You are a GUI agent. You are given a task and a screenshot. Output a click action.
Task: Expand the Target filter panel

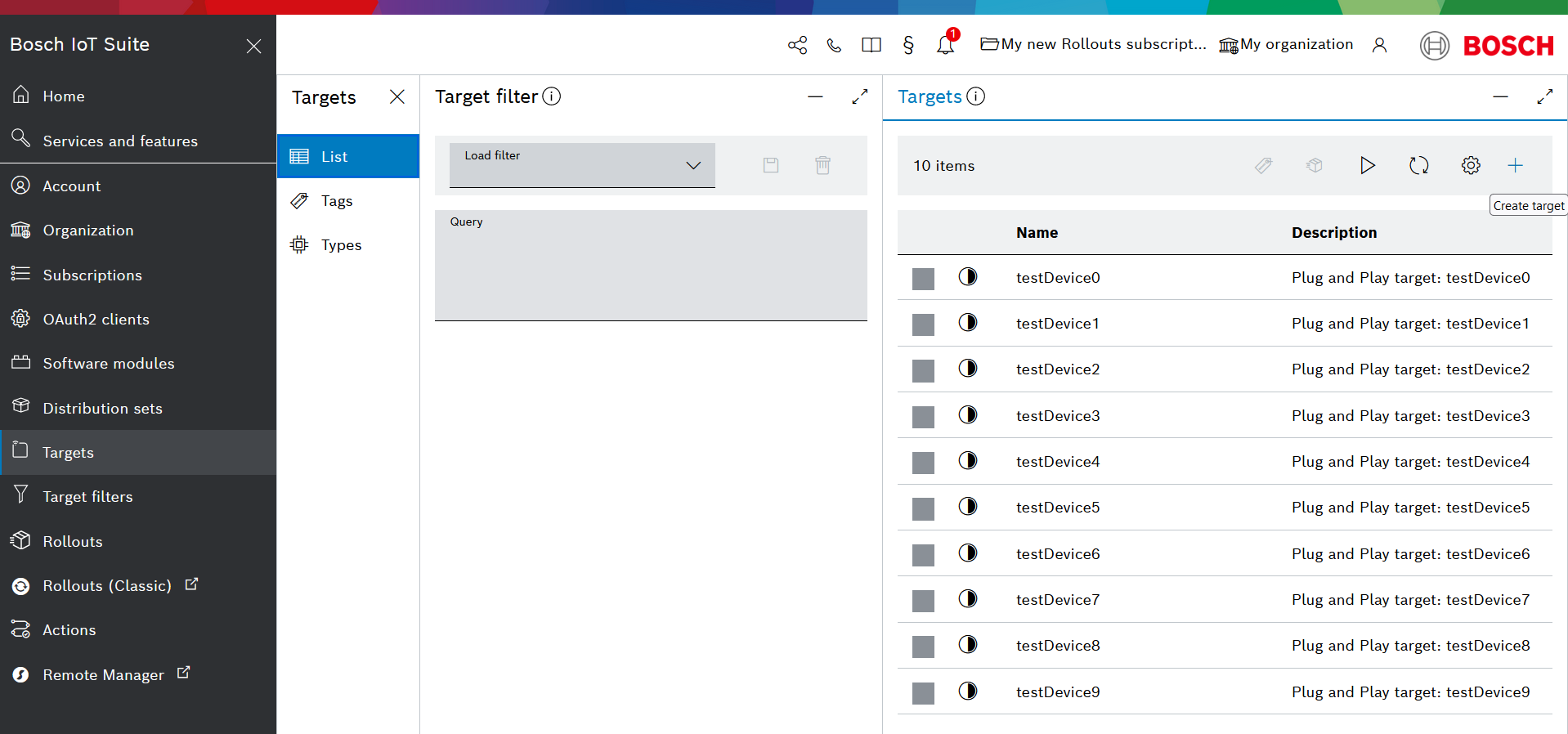click(x=859, y=96)
